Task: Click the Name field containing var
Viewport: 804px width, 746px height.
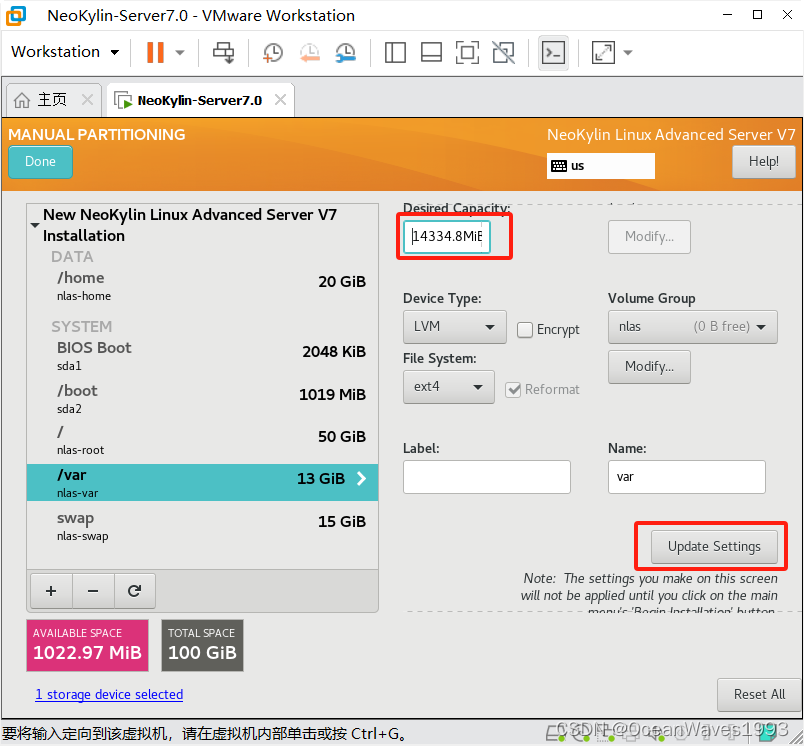Action: click(687, 477)
